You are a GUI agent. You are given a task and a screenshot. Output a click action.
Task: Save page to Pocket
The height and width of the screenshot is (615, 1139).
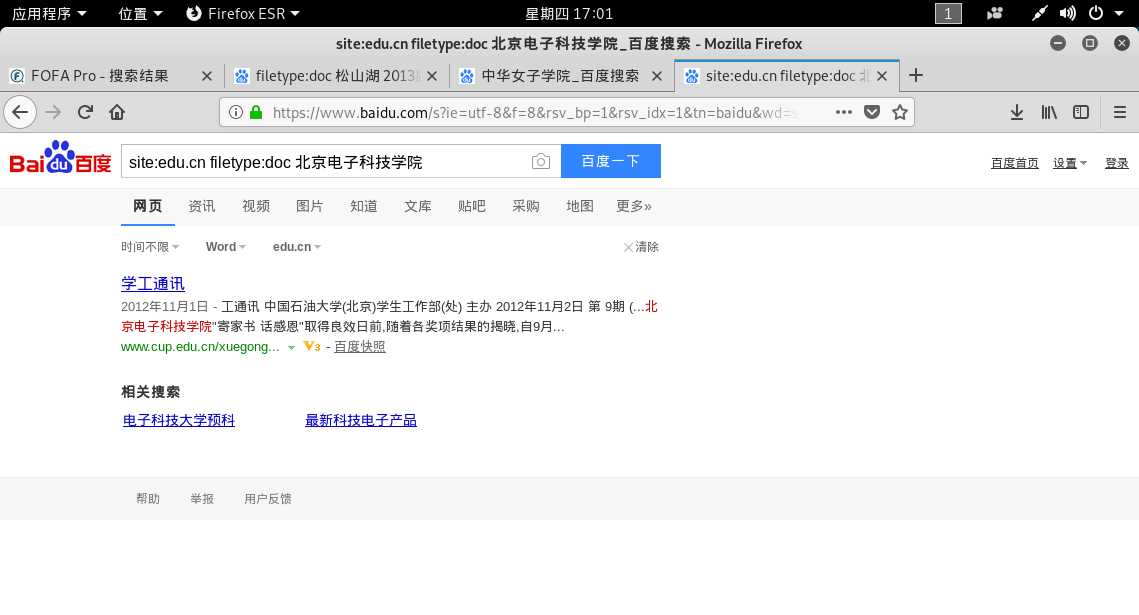coord(872,113)
